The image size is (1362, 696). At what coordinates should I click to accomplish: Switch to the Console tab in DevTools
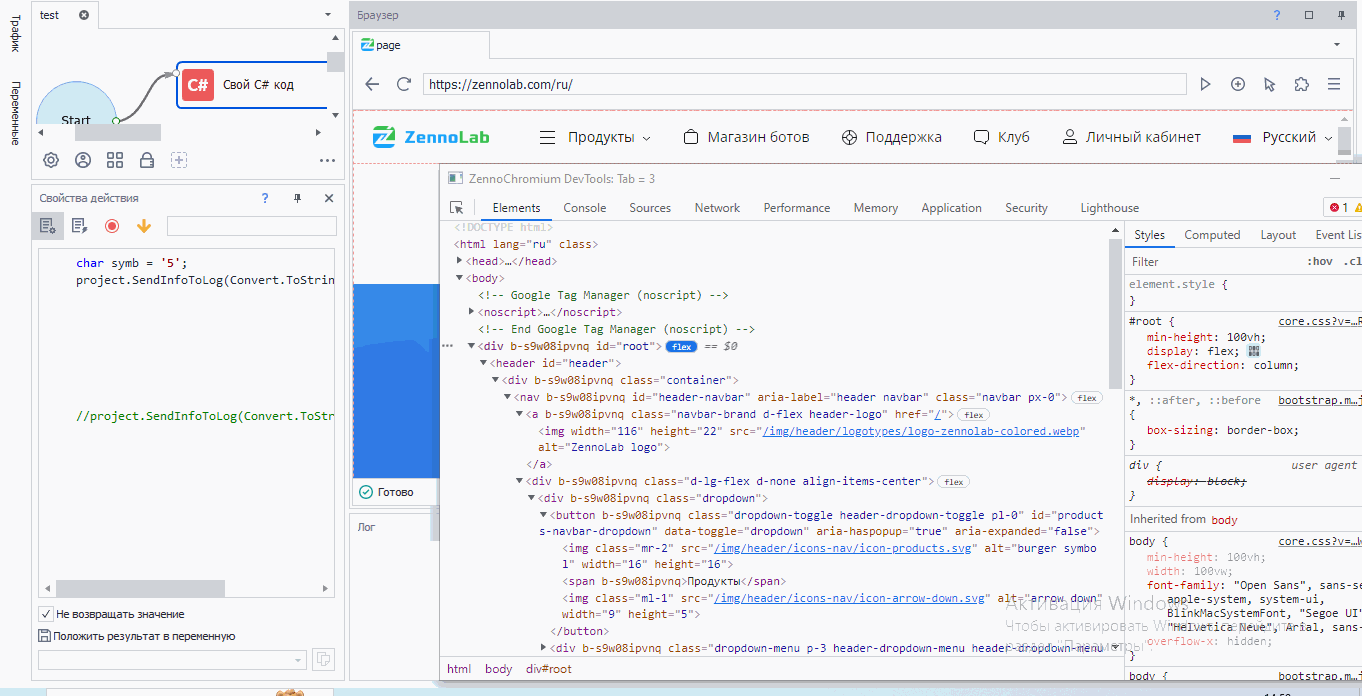tap(585, 208)
